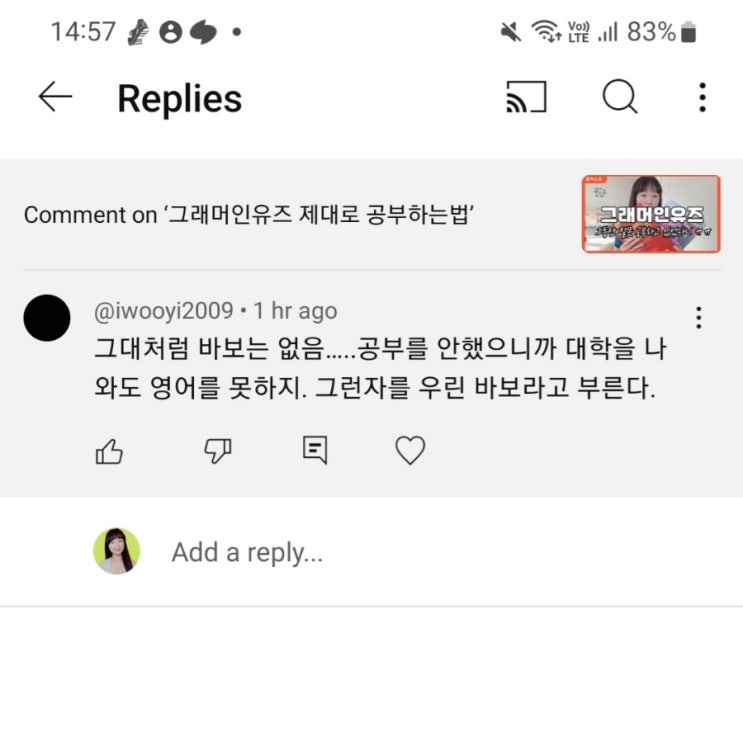Heart the comment from iwooyi2009
Viewport: 743px width, 742px height.
tap(410, 450)
